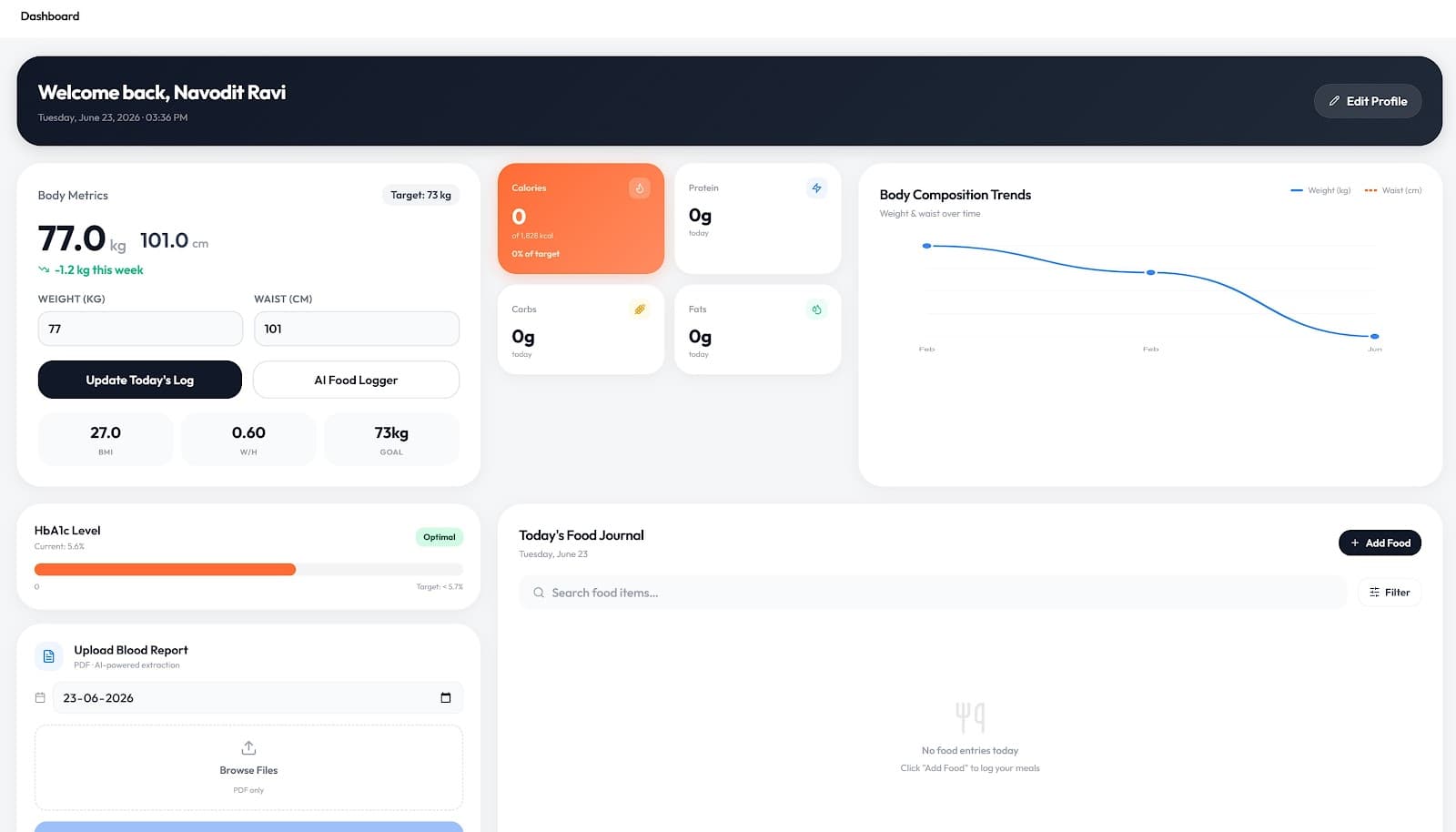Click the wheat icon on Carbs card

click(640, 309)
